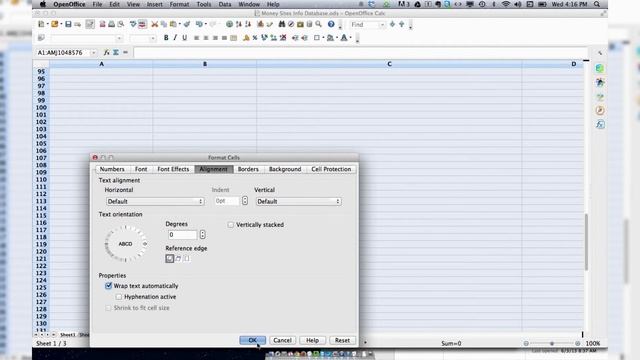Image resolution: width=640 pixels, height=360 pixels.
Task: Open the Name Box dropdown arrow
Action: click(93, 53)
